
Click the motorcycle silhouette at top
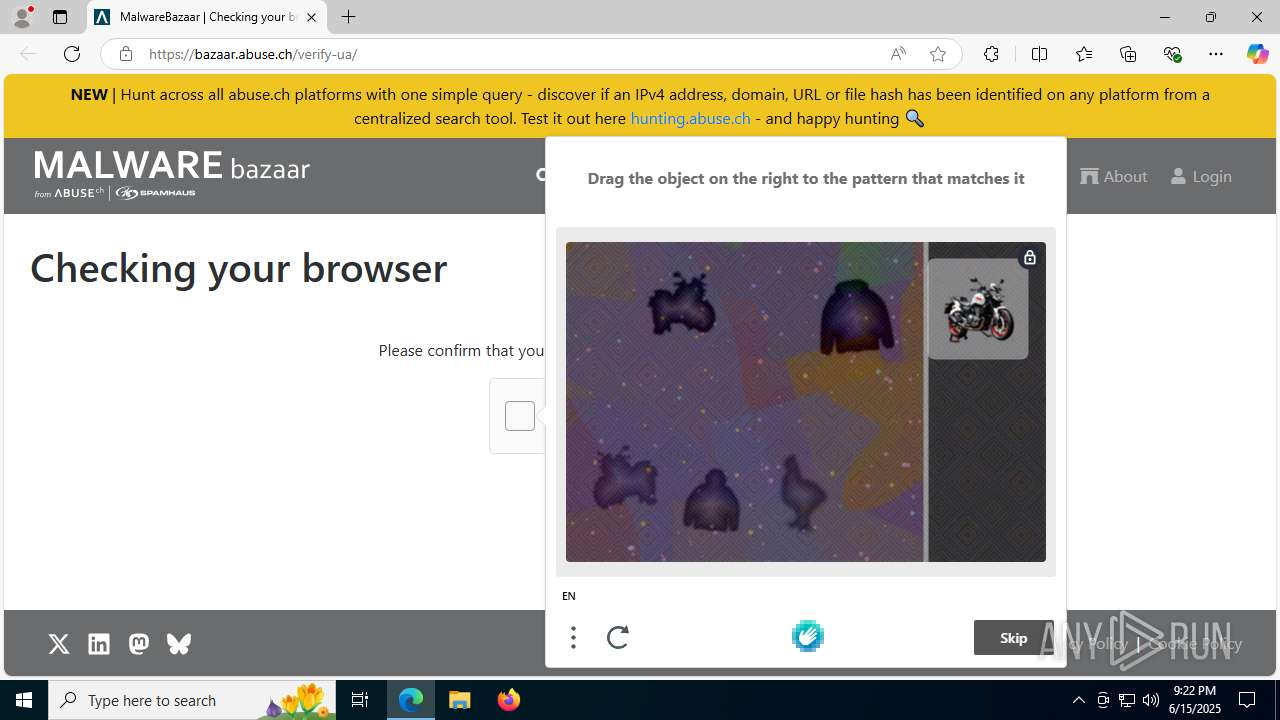tap(681, 305)
